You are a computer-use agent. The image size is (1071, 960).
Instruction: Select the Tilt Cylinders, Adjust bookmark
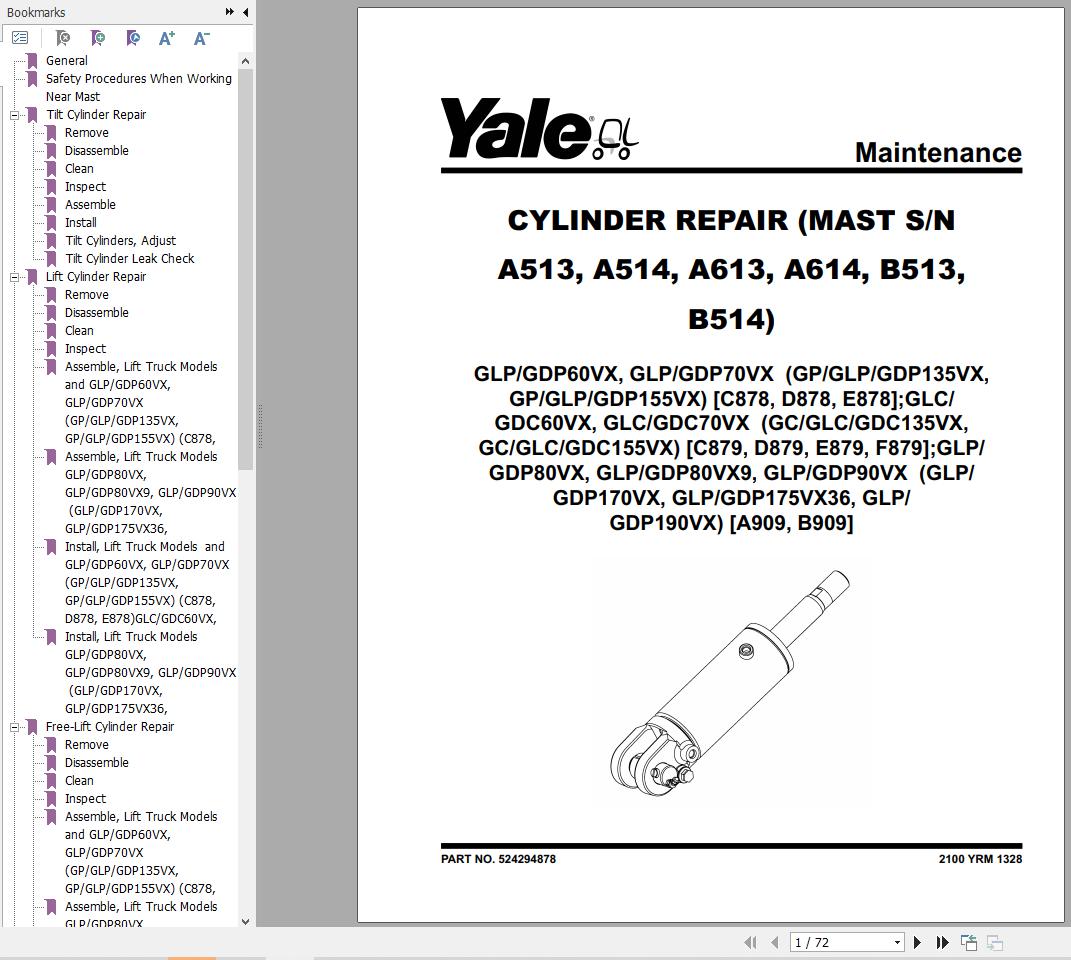pyautogui.click(x=120, y=241)
